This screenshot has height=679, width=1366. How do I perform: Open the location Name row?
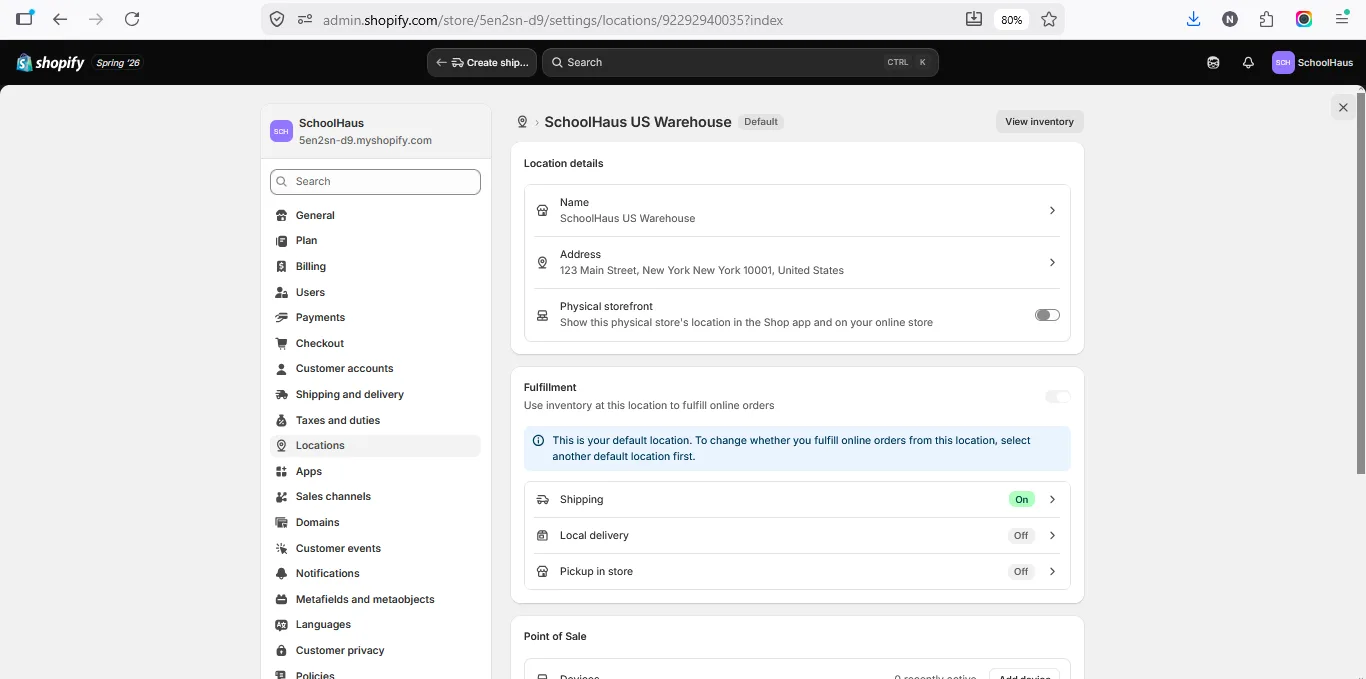coord(797,210)
